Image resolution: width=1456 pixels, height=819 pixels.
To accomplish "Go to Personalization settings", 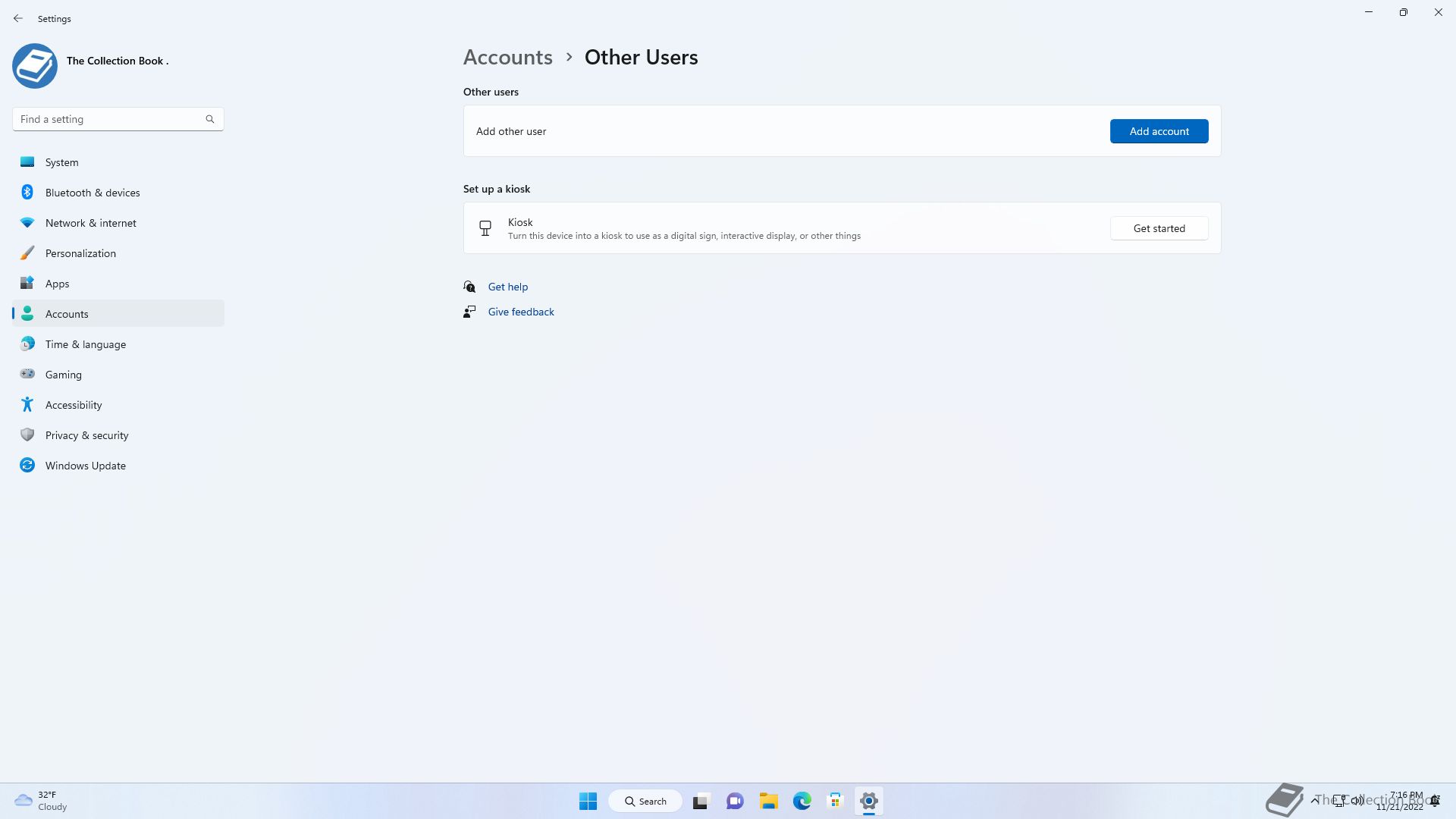I will pos(118,253).
